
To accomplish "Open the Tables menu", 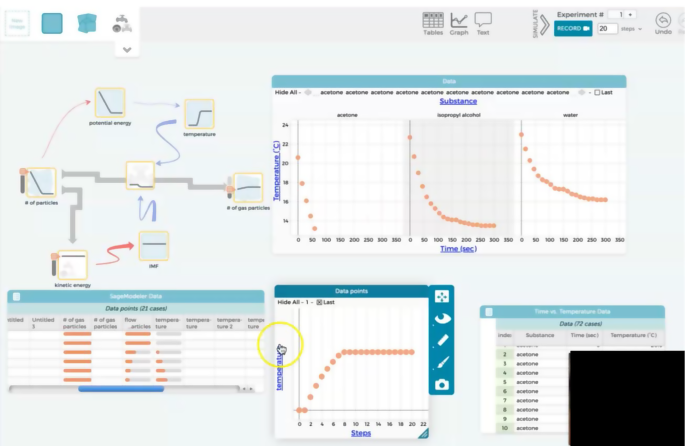I will pyautogui.click(x=433, y=24).
